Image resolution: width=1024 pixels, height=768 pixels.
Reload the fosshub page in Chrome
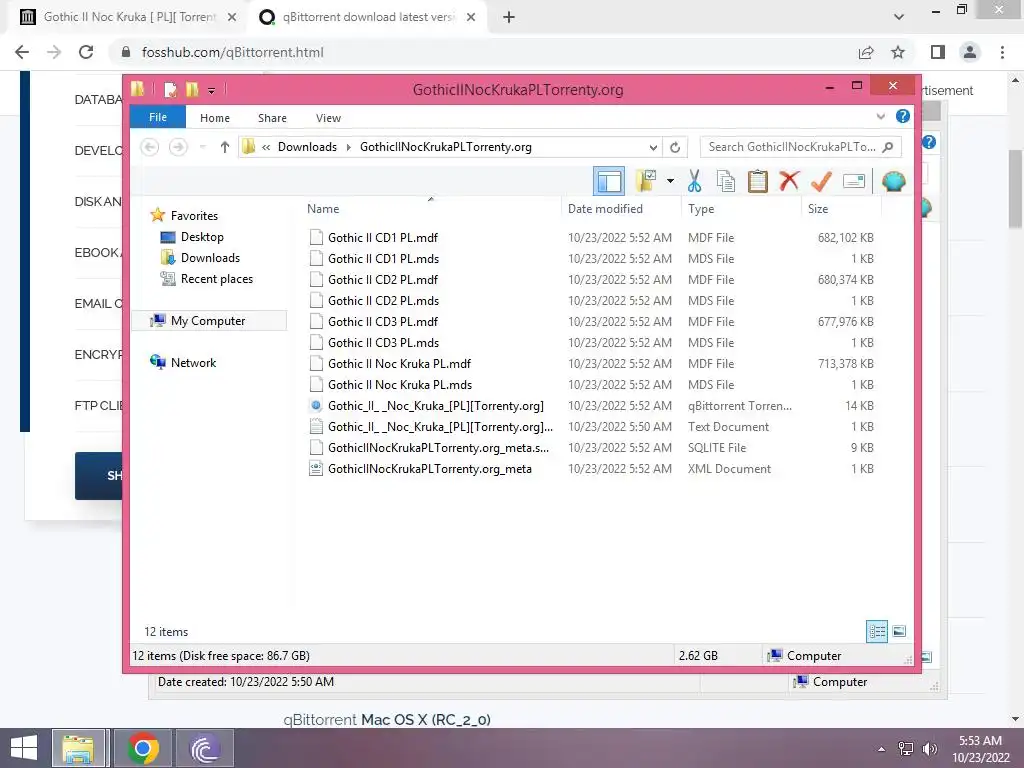tap(86, 52)
